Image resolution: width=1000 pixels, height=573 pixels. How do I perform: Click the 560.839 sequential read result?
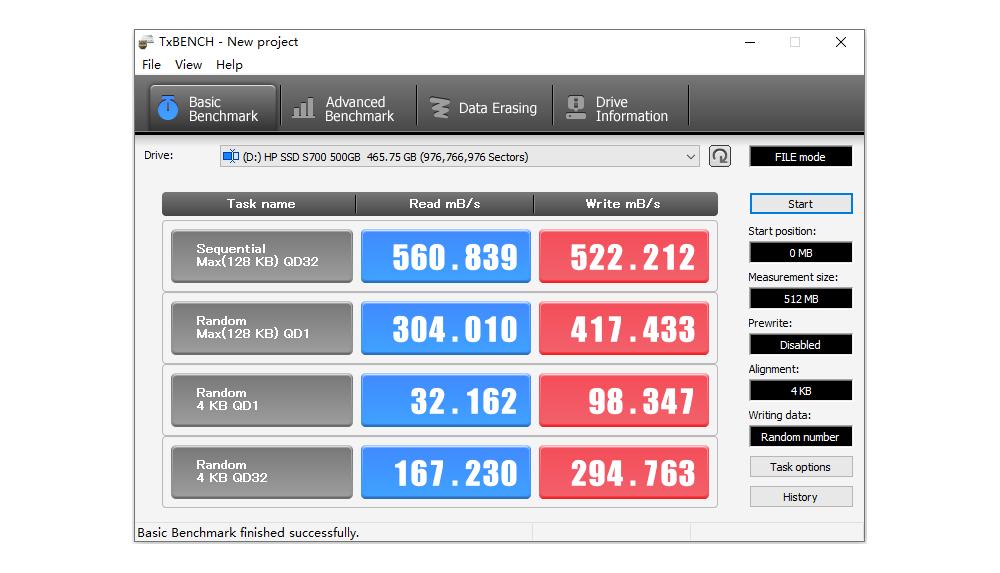(446, 256)
